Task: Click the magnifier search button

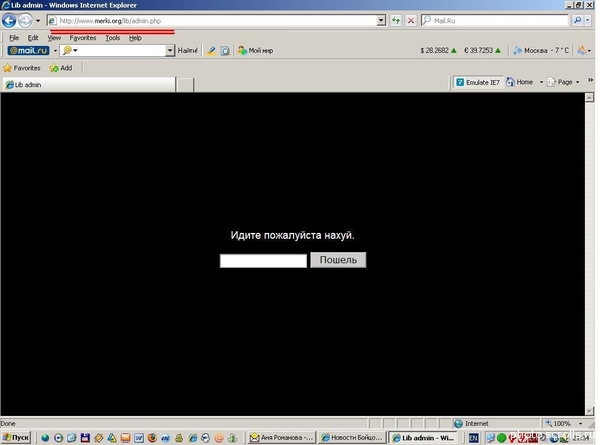Action: coord(577,21)
